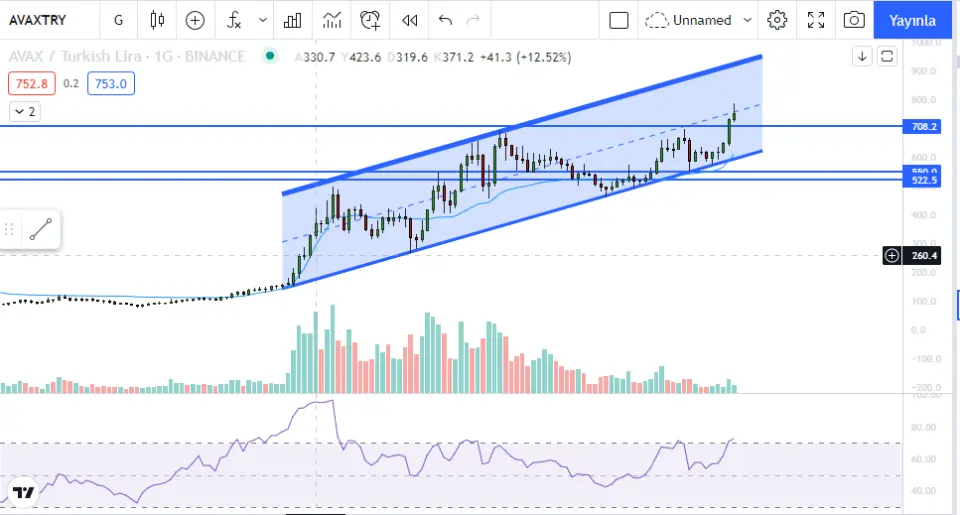Open the candlestick chart type selector
Image resolution: width=960 pixels, height=515 pixels.
(x=156, y=20)
